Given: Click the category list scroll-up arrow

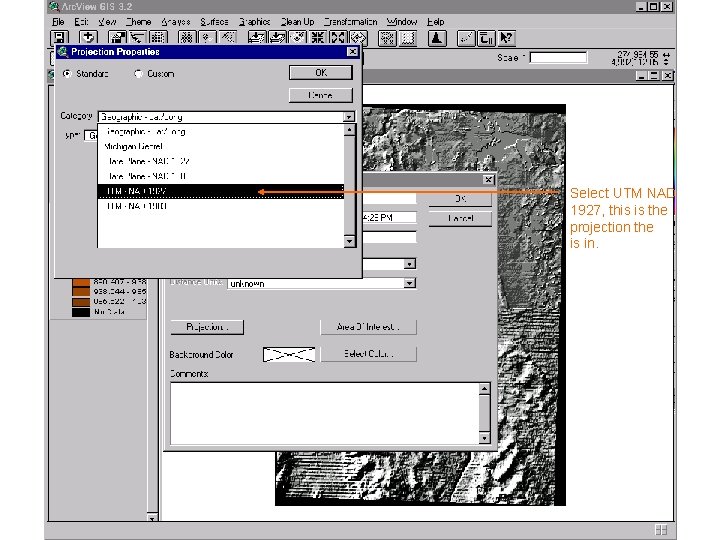Looking at the screenshot, I should tap(349, 130).
